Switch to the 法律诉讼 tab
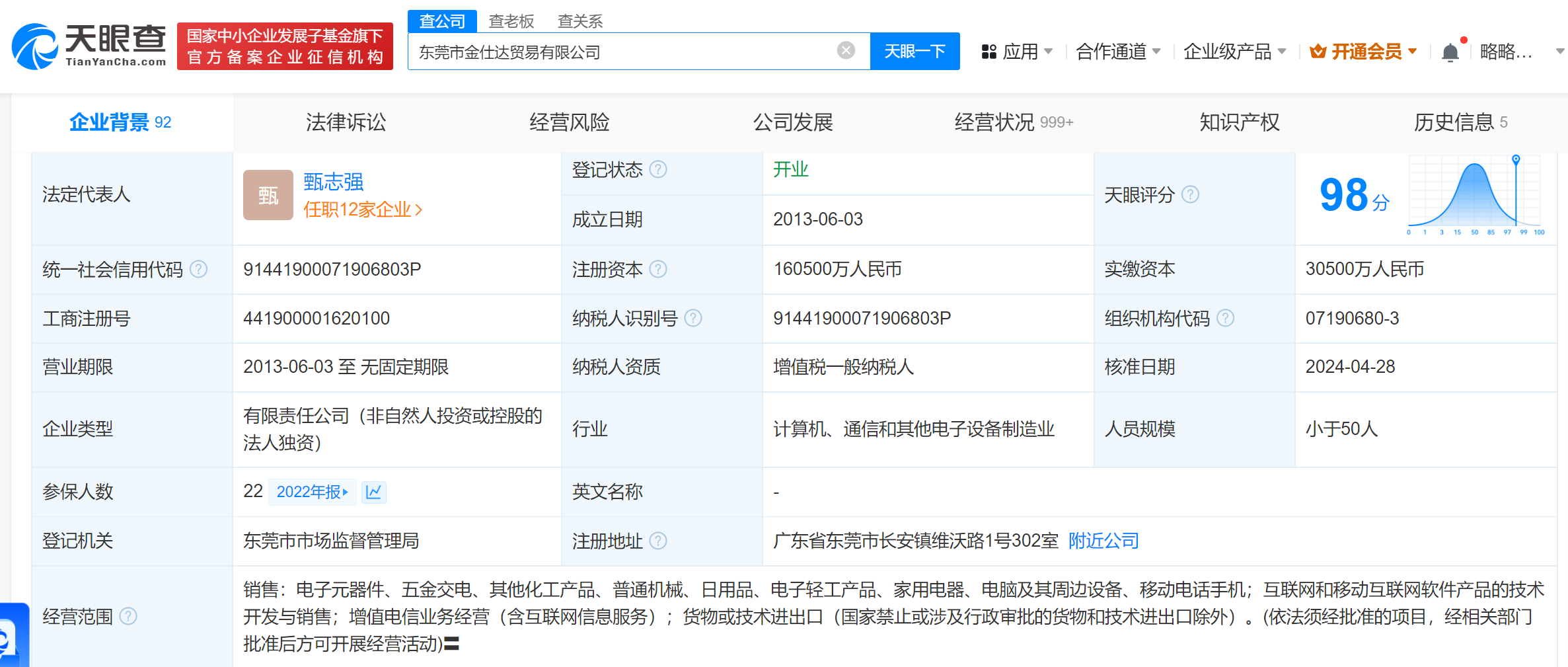This screenshot has width=1568, height=667. (346, 122)
